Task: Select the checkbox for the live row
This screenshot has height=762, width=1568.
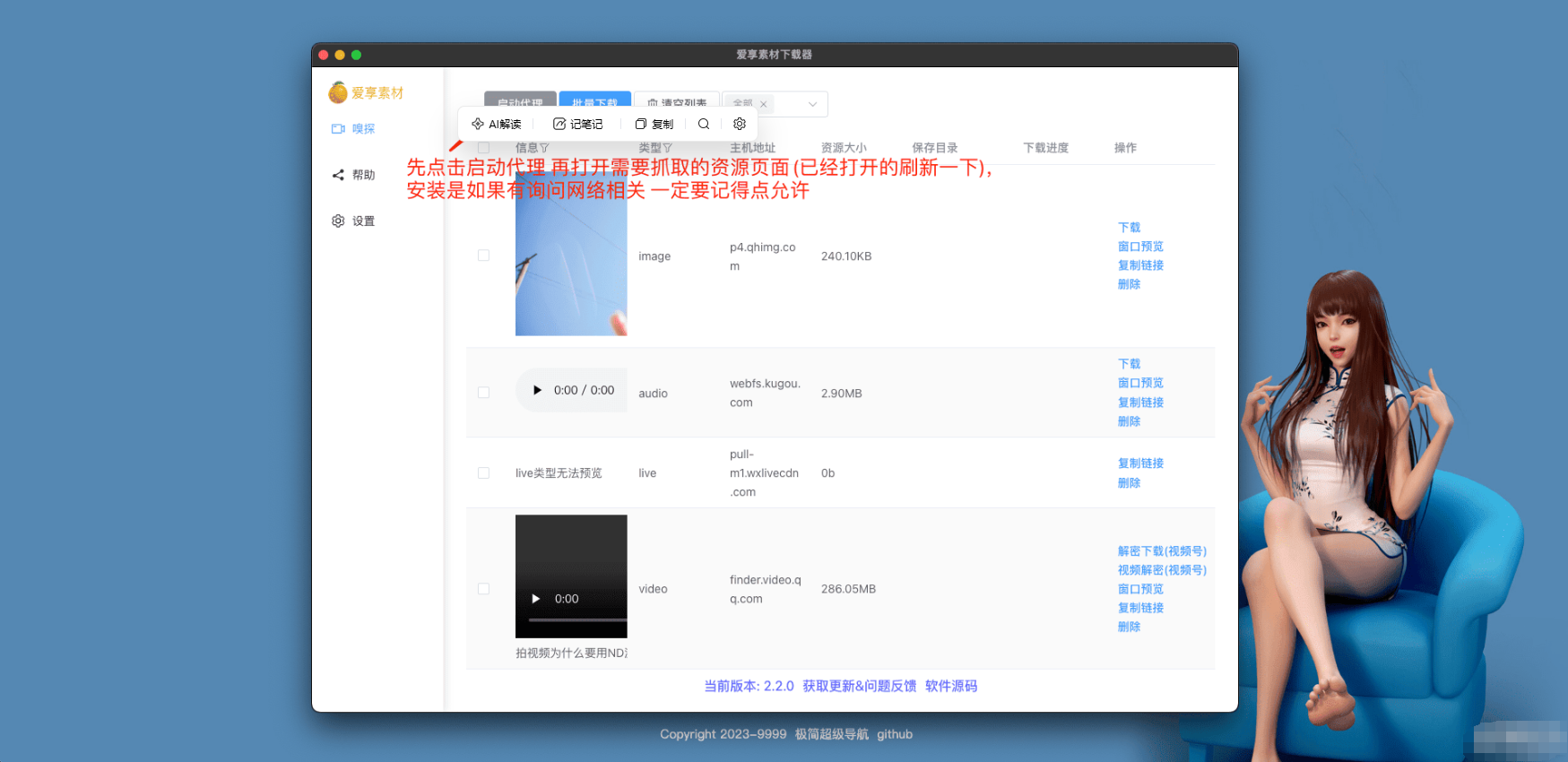Action: pos(484,473)
